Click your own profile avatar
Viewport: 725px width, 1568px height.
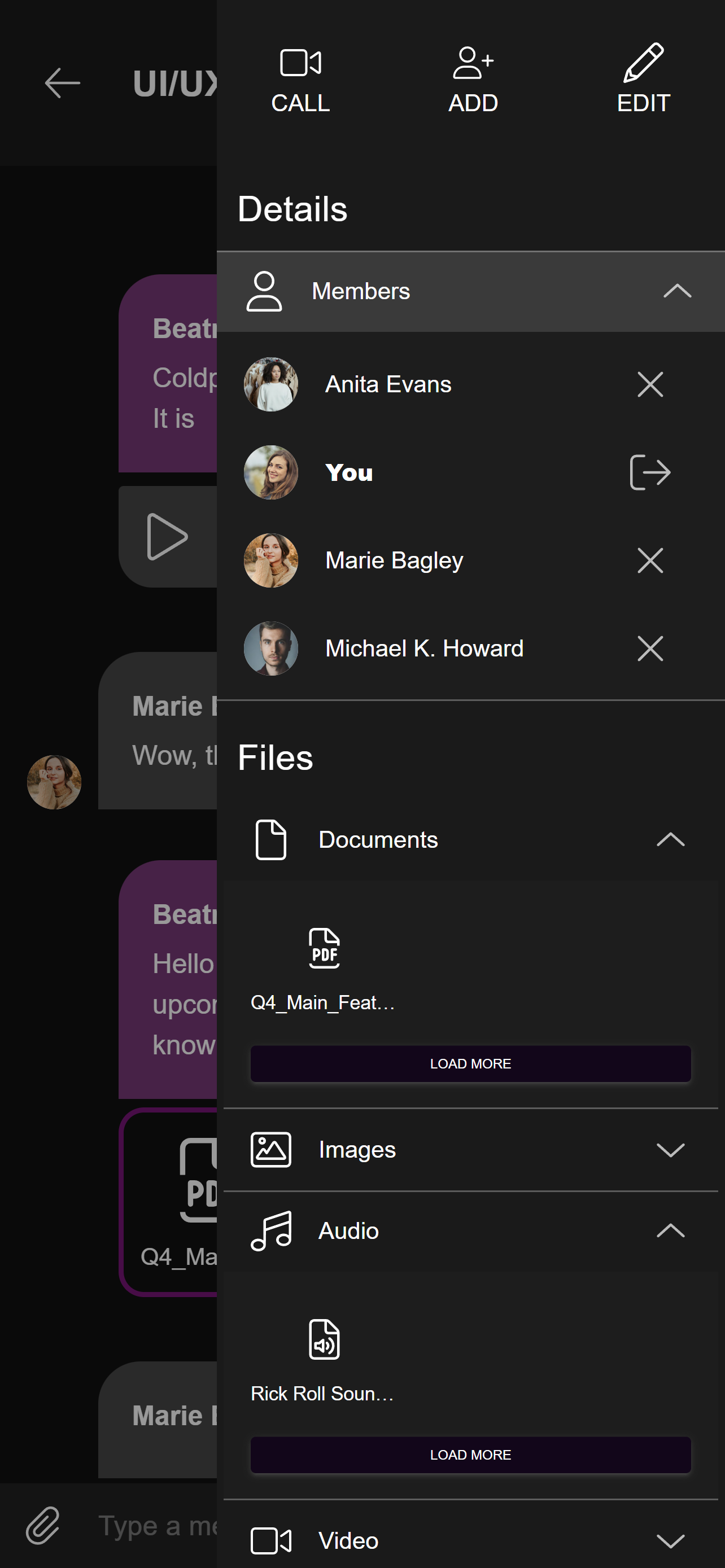point(271,472)
